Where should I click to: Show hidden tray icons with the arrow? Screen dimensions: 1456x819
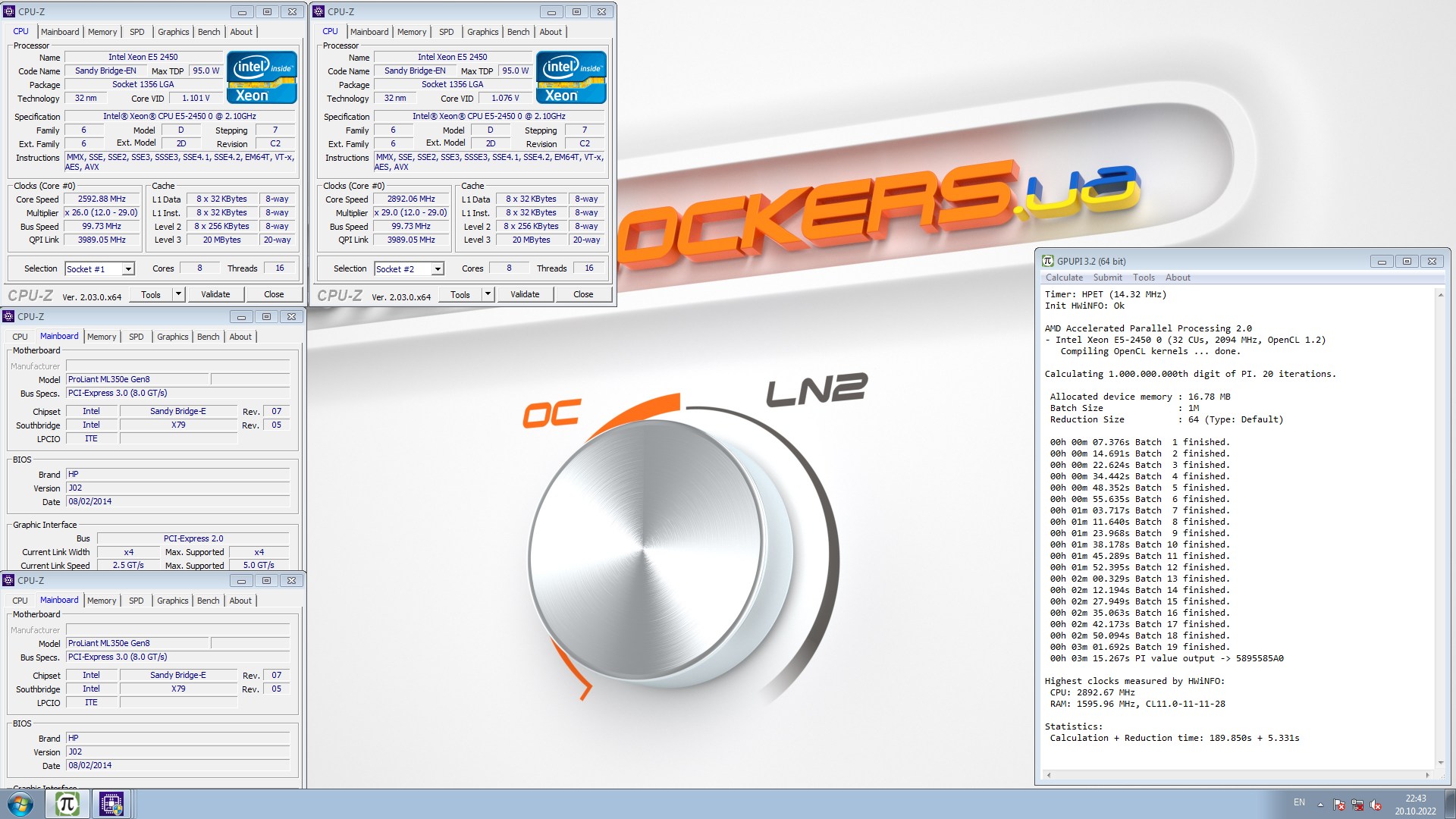pyautogui.click(x=1320, y=805)
